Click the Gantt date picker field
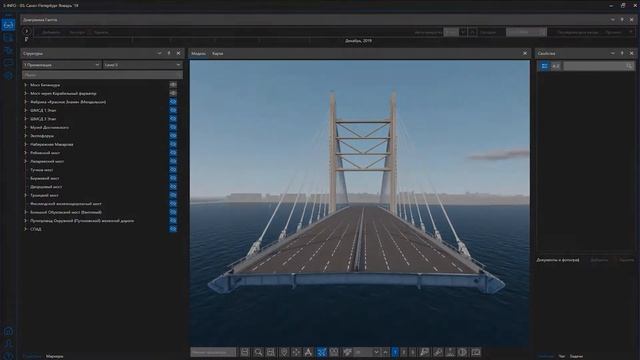The width and height of the screenshot is (640, 360). point(526,32)
